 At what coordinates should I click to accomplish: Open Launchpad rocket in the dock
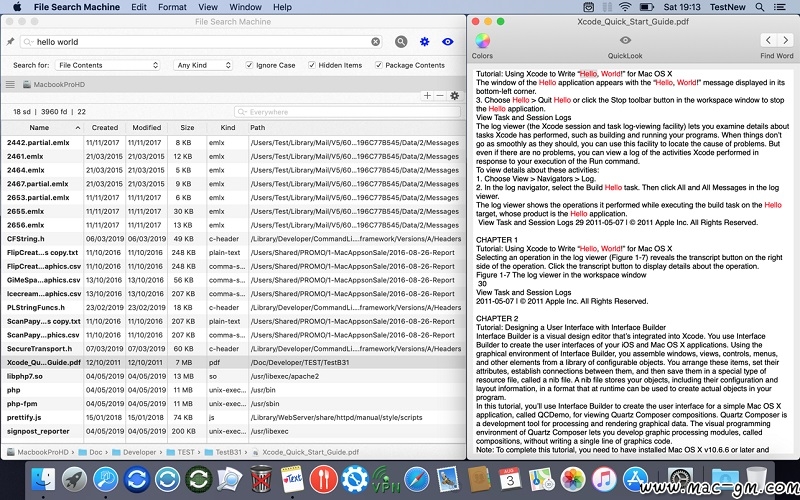74,480
